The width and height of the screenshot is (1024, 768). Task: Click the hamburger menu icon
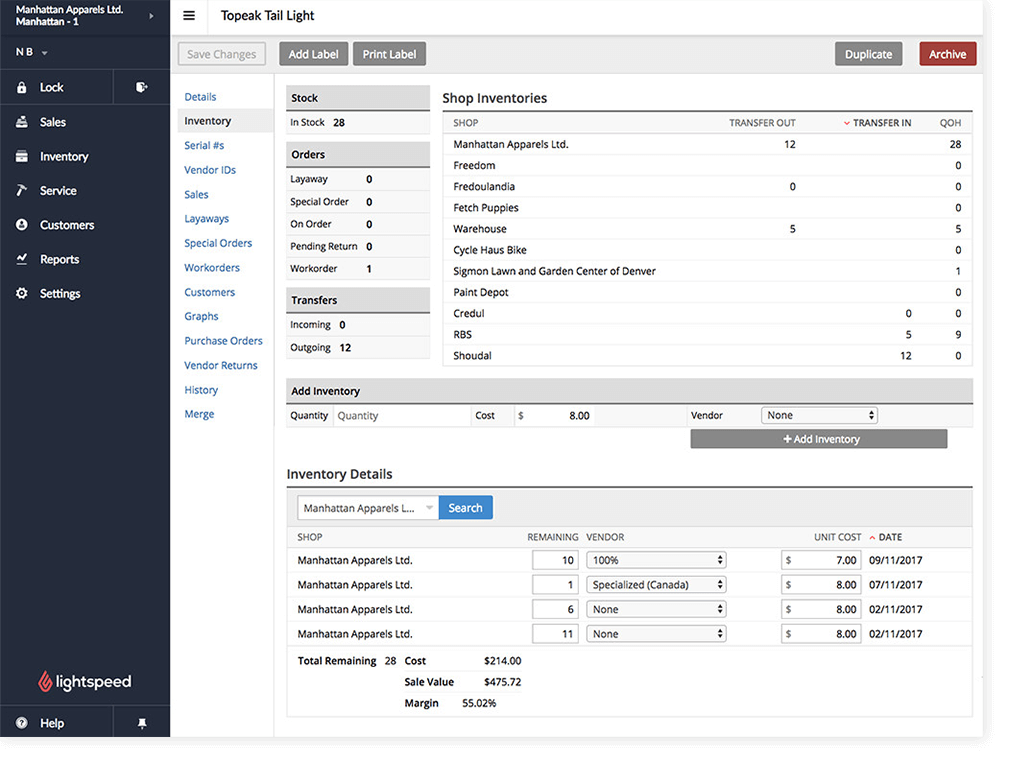[189, 16]
